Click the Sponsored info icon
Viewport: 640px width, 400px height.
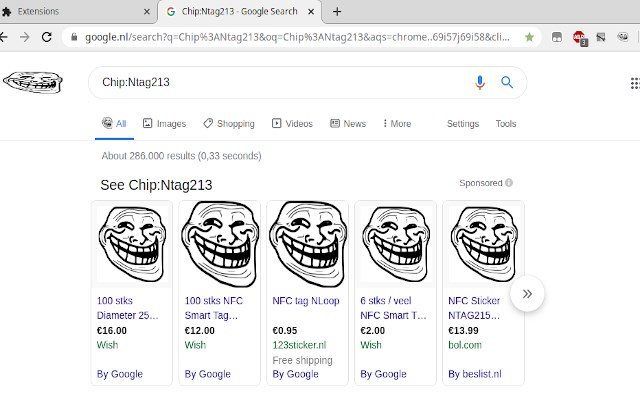point(509,183)
